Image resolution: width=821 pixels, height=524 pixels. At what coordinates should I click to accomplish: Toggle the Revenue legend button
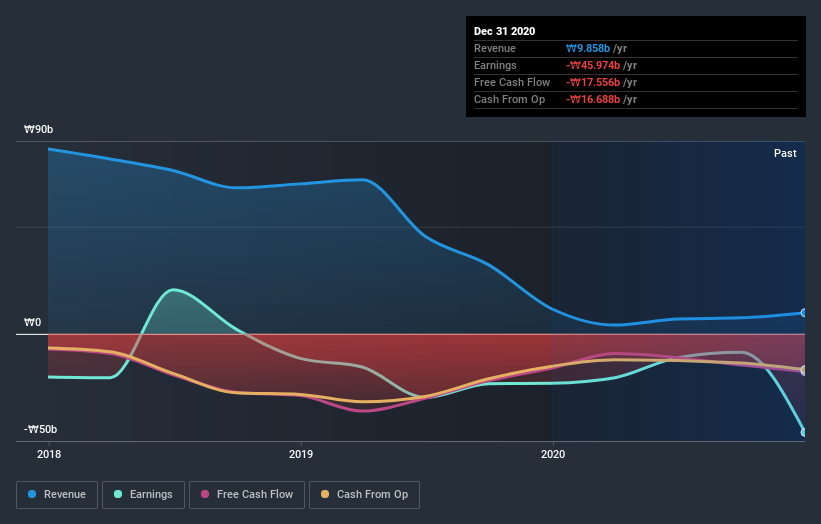pos(57,495)
